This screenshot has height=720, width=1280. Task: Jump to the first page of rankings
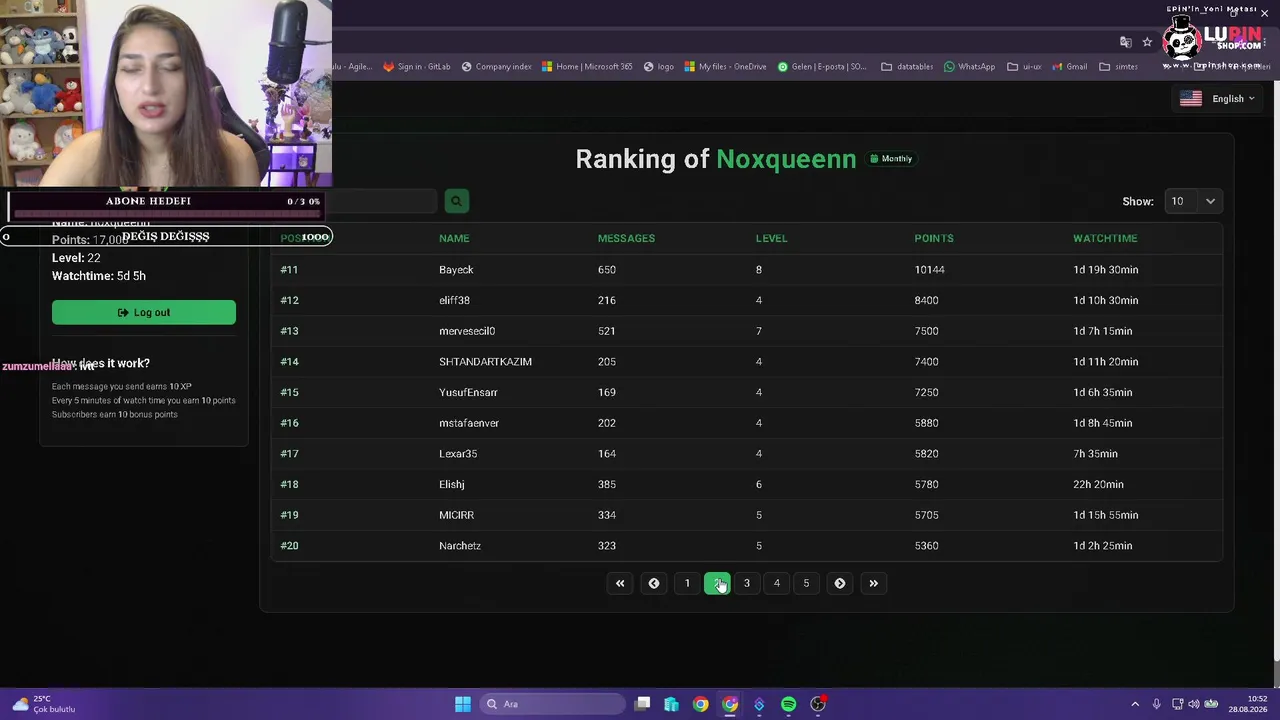[620, 583]
